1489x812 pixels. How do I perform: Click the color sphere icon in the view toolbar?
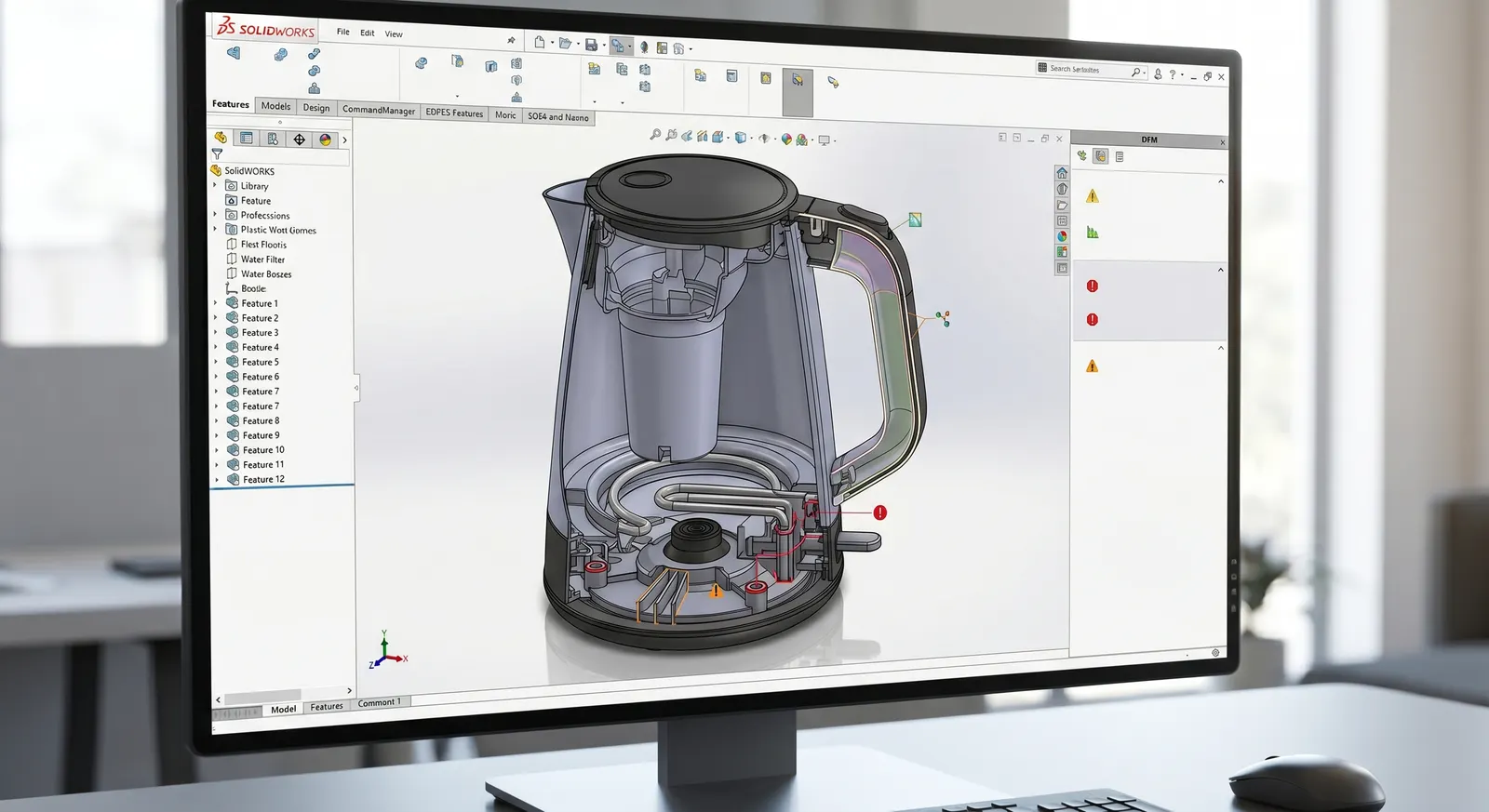point(786,140)
